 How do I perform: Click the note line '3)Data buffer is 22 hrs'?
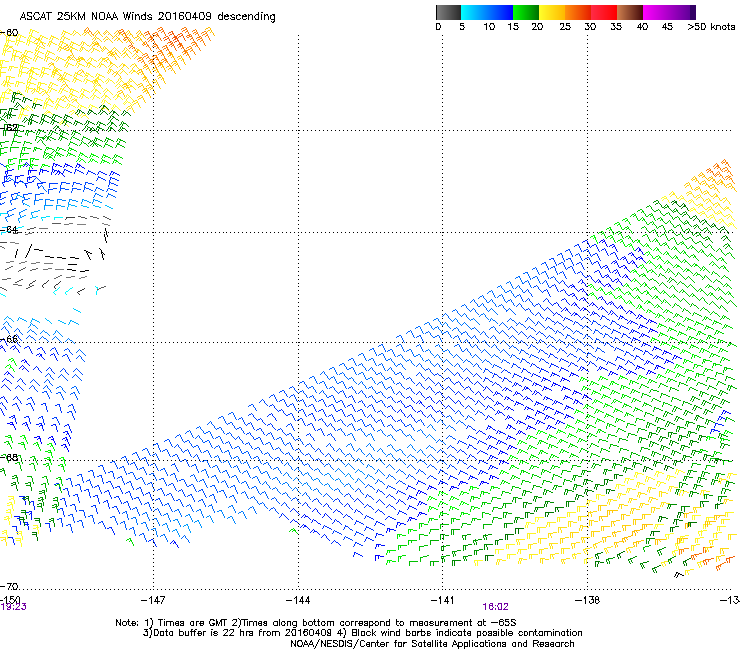point(362,633)
